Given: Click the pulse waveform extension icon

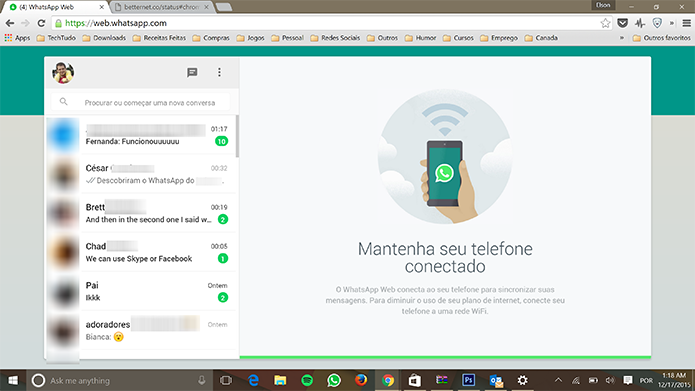Looking at the screenshot, I should pyautogui.click(x=640, y=23).
